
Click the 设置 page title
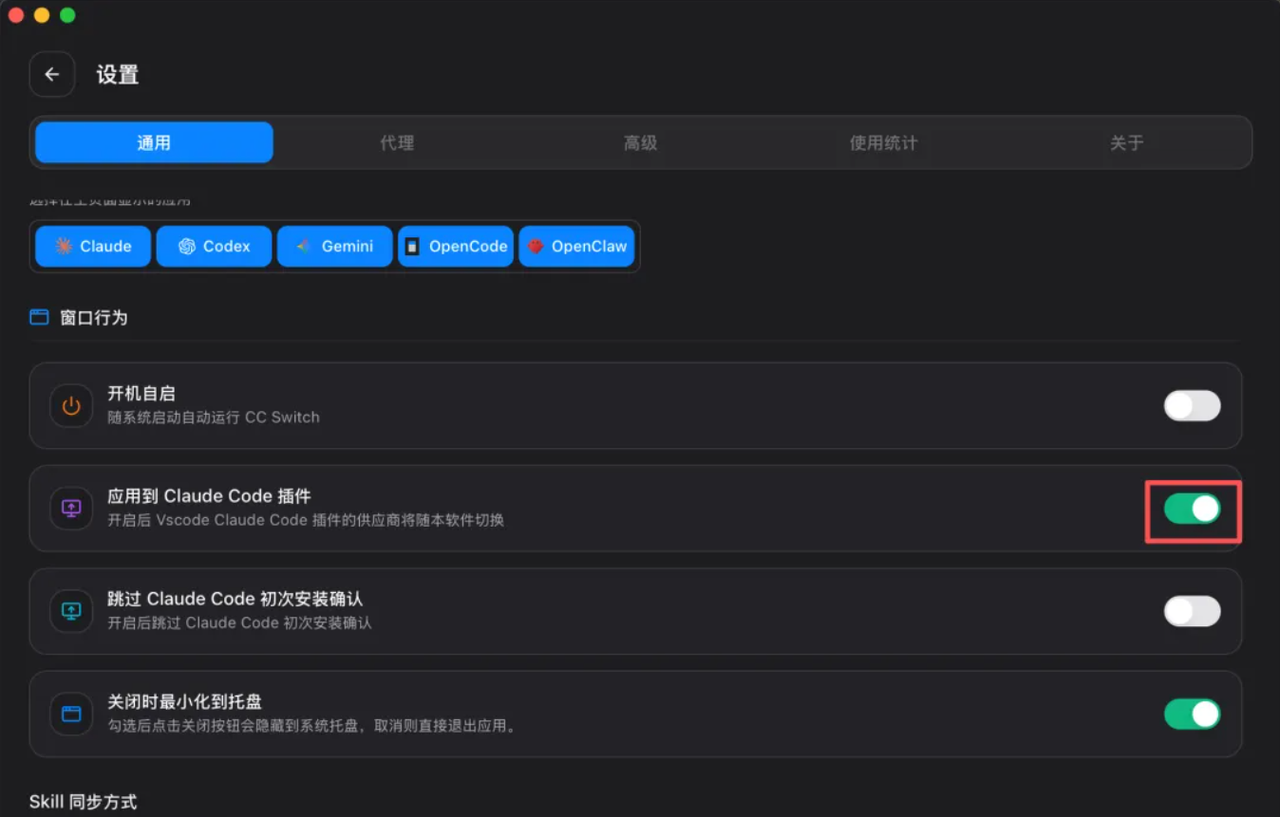coord(117,75)
